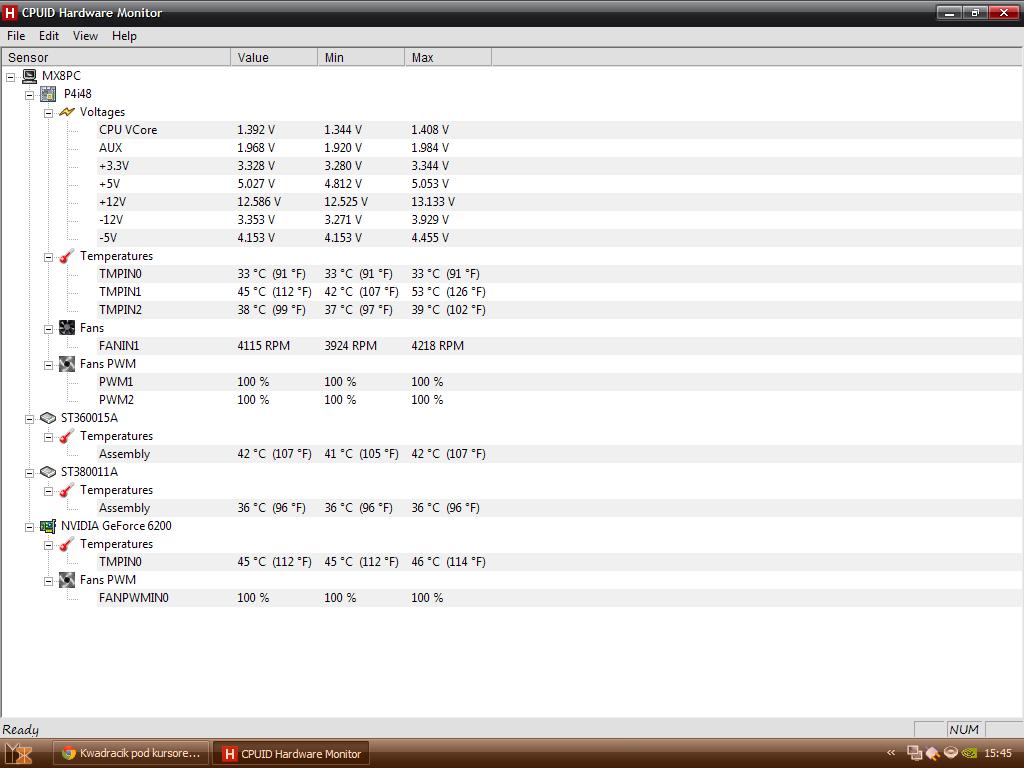This screenshot has height=768, width=1024.
Task: Select the +3.3V row
Action: [560, 166]
